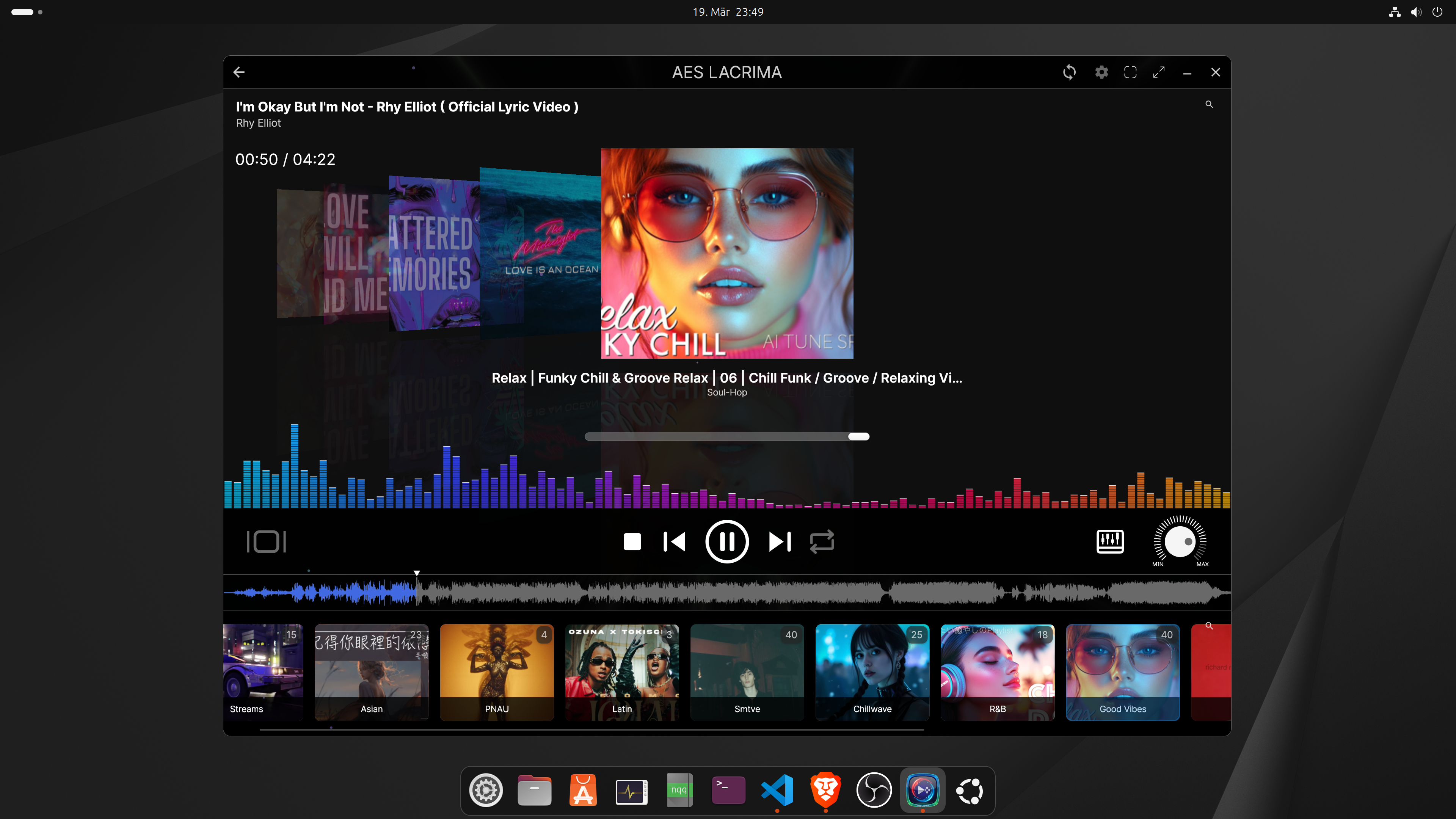
Task: Open OBS Studio from the dock
Action: pos(874,790)
